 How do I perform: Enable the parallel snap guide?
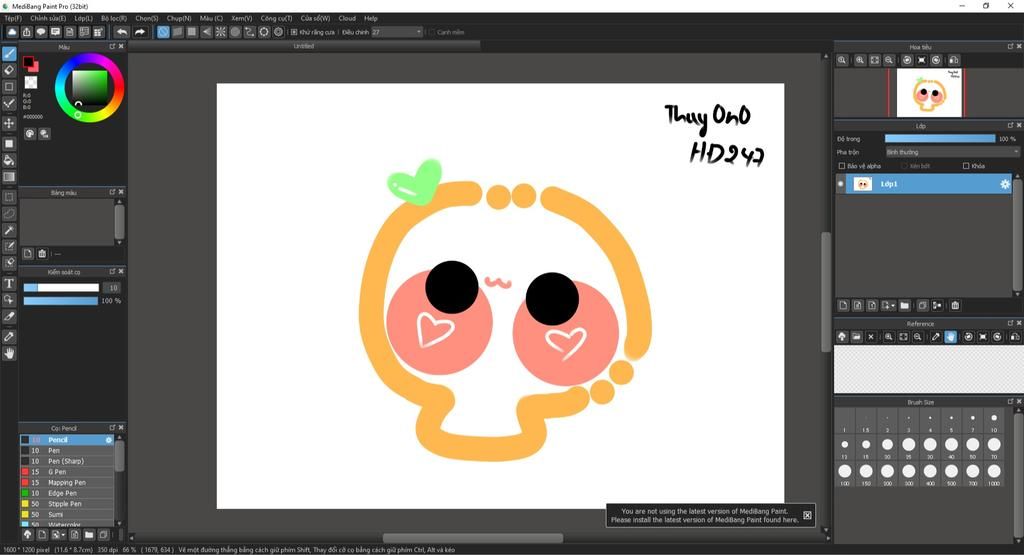[178, 31]
